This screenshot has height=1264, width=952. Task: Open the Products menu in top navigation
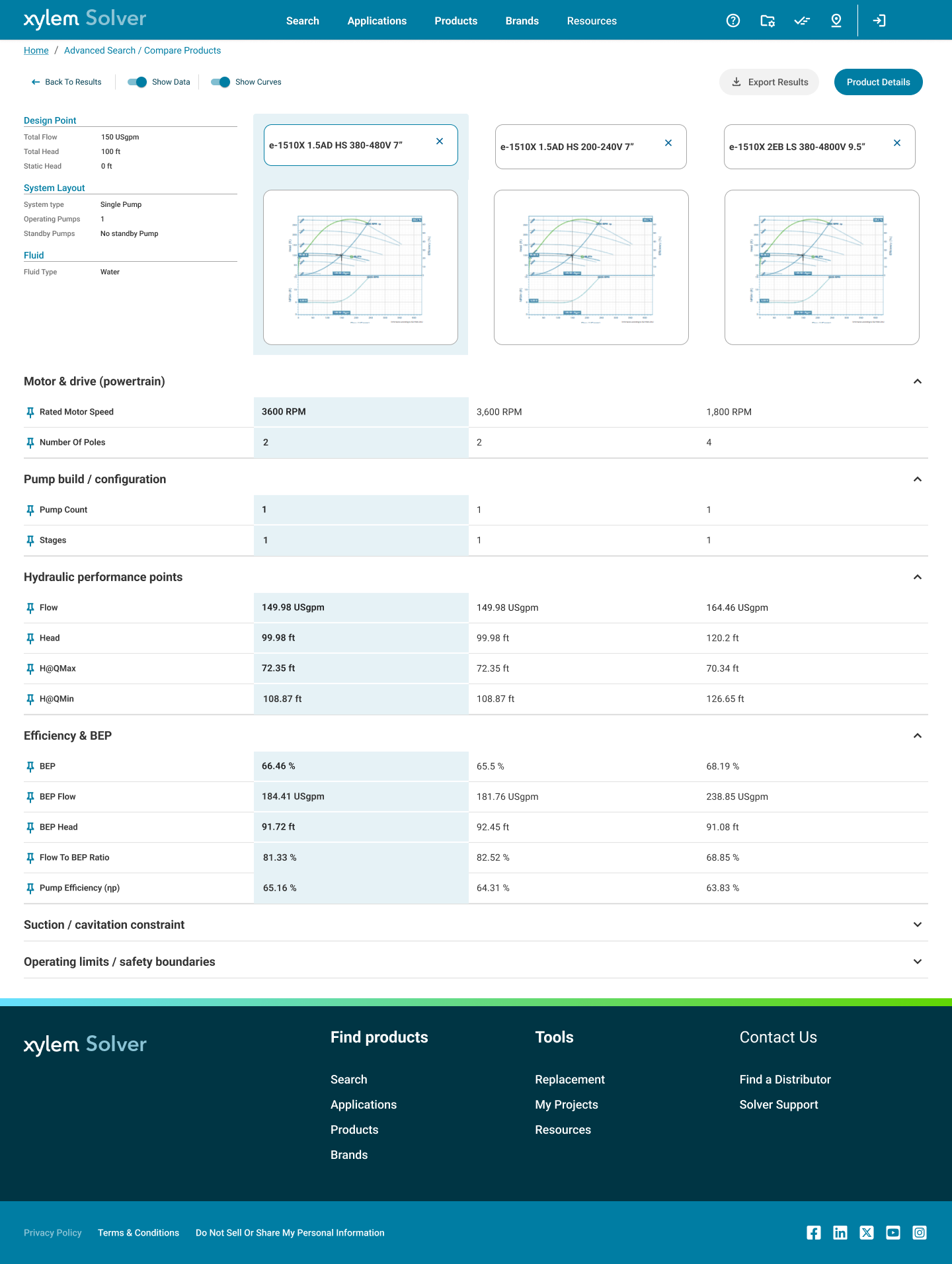(456, 21)
